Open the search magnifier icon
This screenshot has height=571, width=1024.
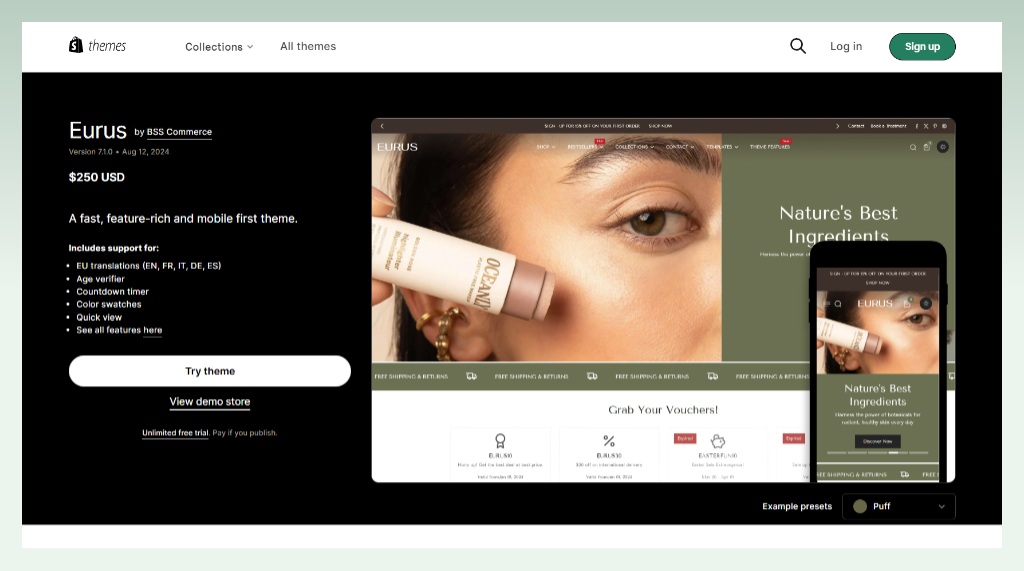click(797, 46)
